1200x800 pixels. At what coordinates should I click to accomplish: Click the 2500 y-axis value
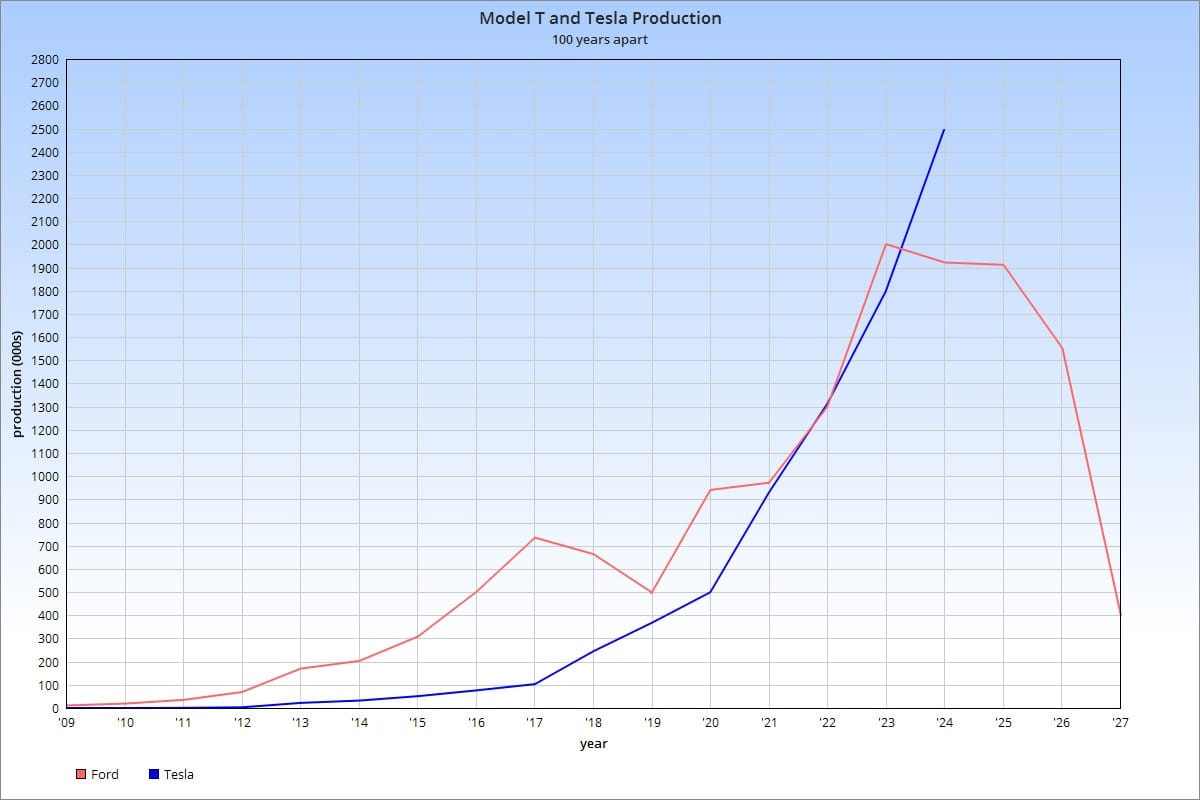click(46, 130)
